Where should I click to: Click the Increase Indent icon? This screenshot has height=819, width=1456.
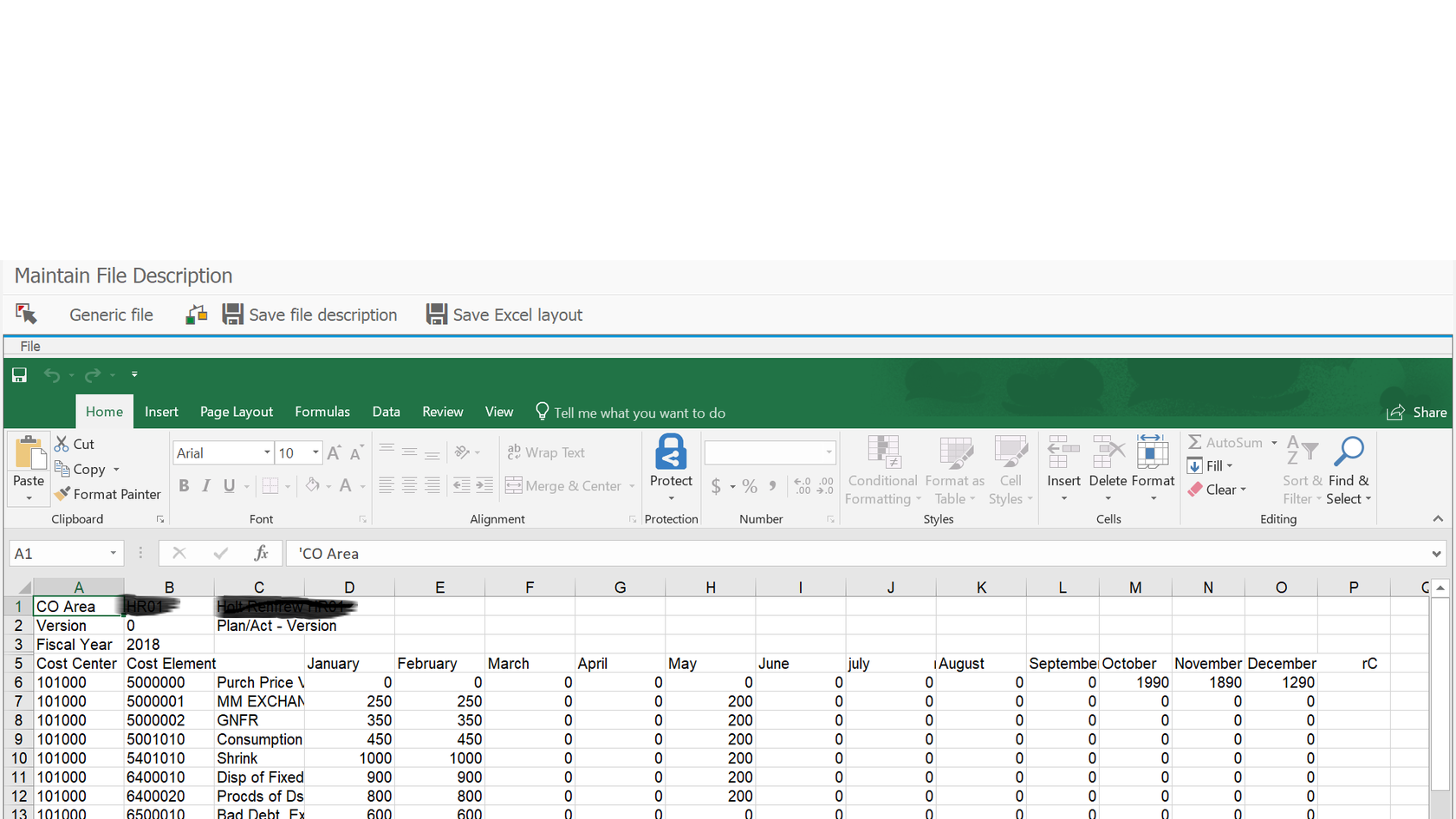tap(484, 486)
